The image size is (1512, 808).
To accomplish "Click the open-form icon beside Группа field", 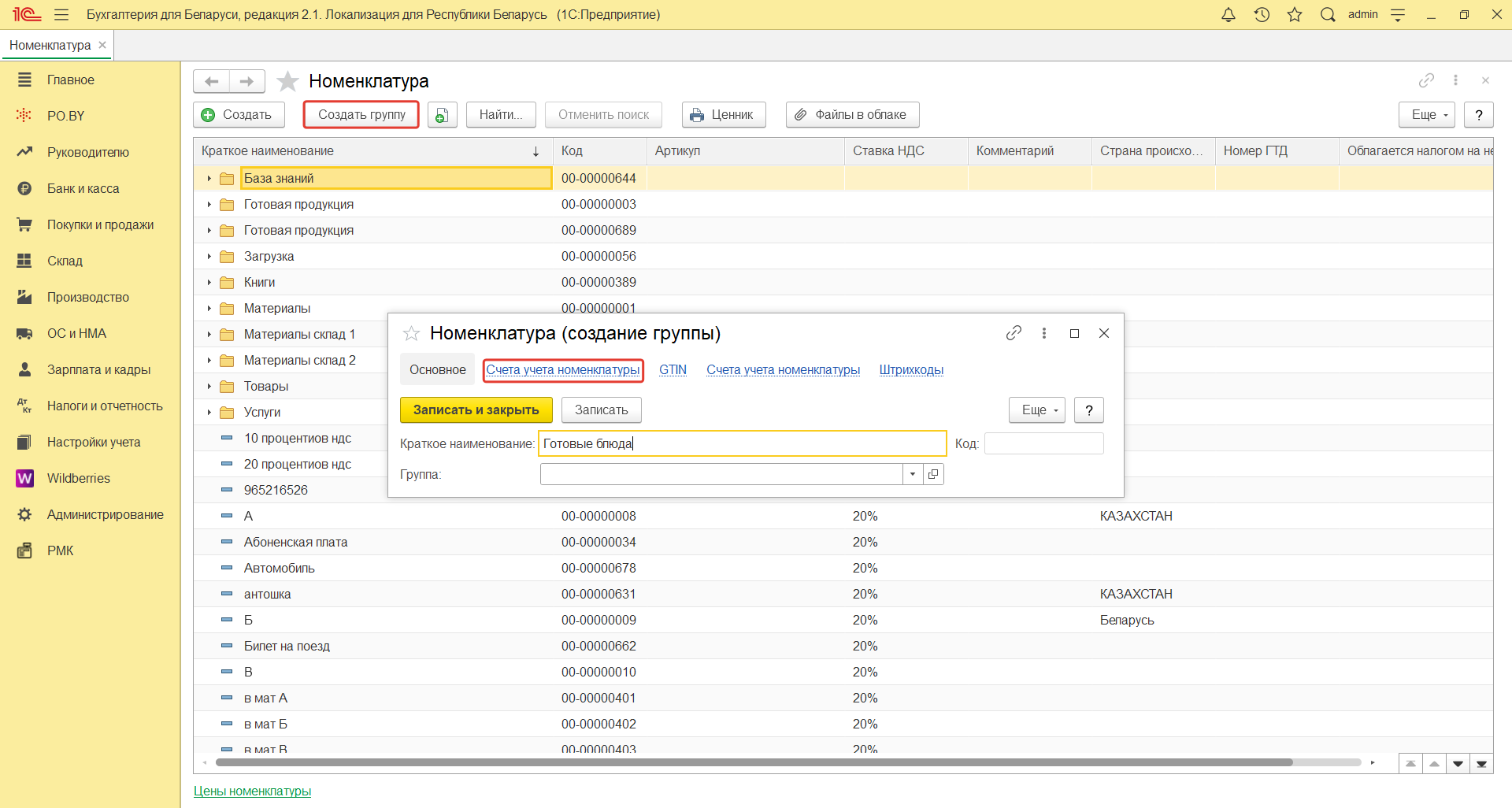I will 933,474.
